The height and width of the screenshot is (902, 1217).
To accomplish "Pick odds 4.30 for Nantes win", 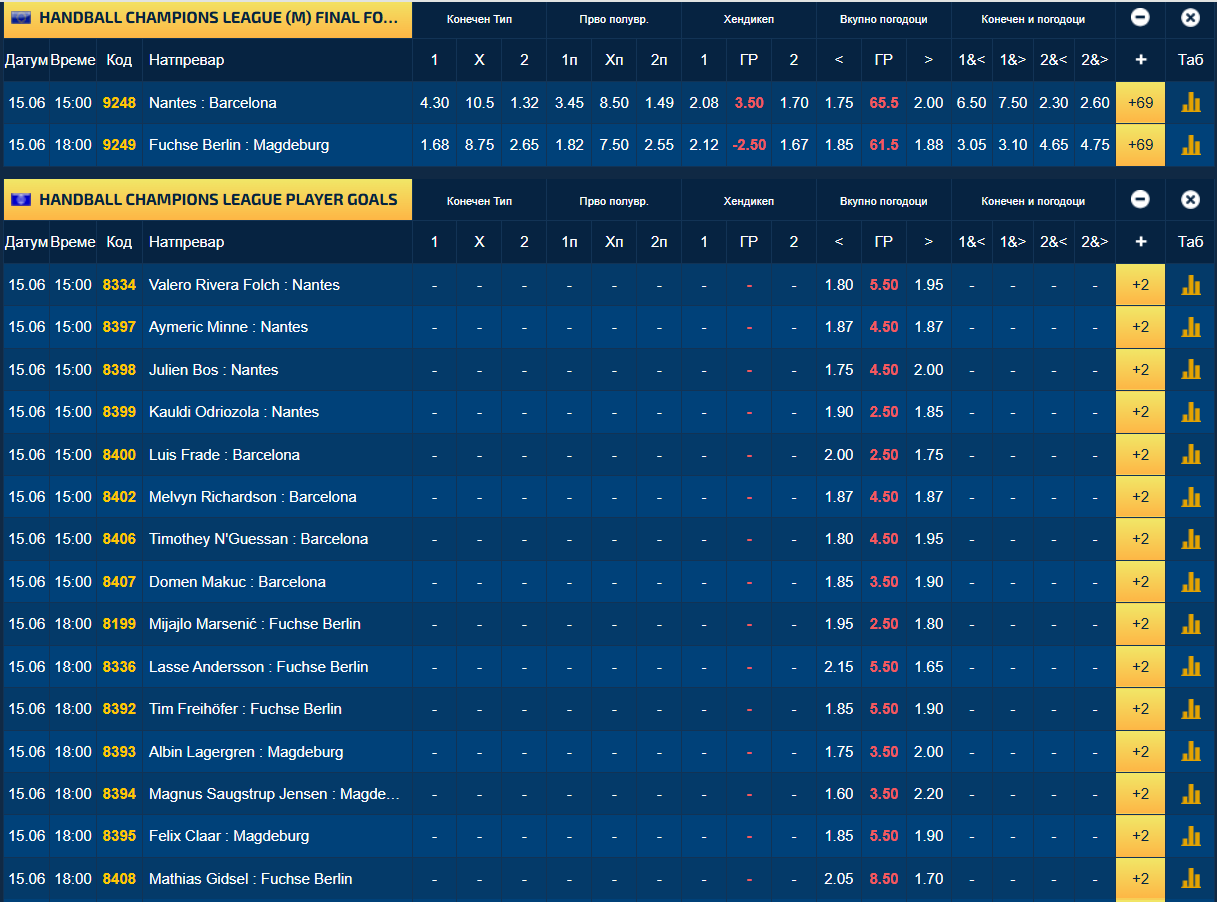I will [434, 103].
